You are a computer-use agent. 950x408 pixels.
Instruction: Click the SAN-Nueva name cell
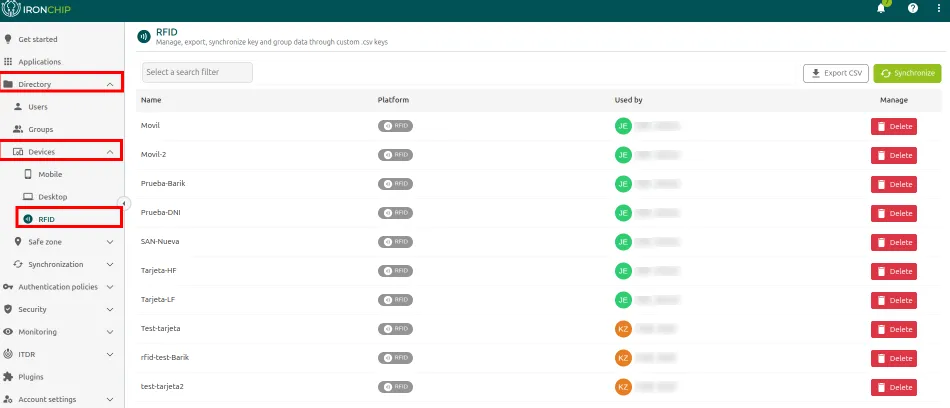pyautogui.click(x=160, y=241)
